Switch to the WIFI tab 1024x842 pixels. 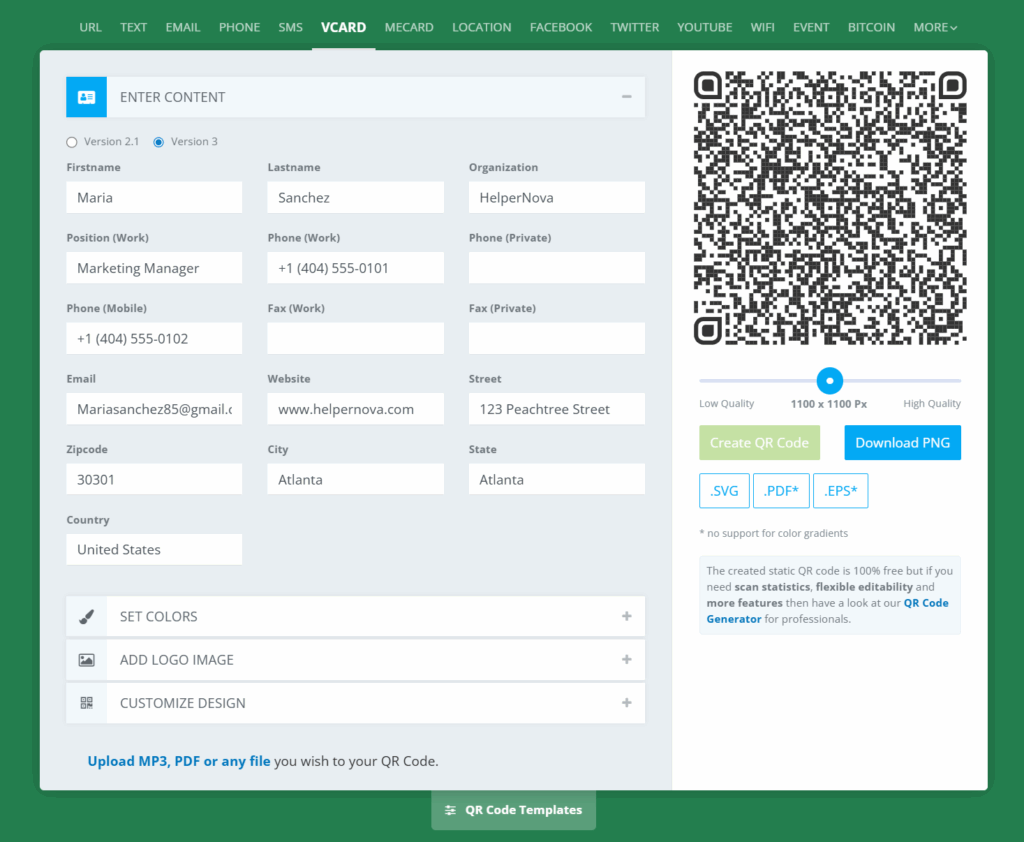point(762,27)
